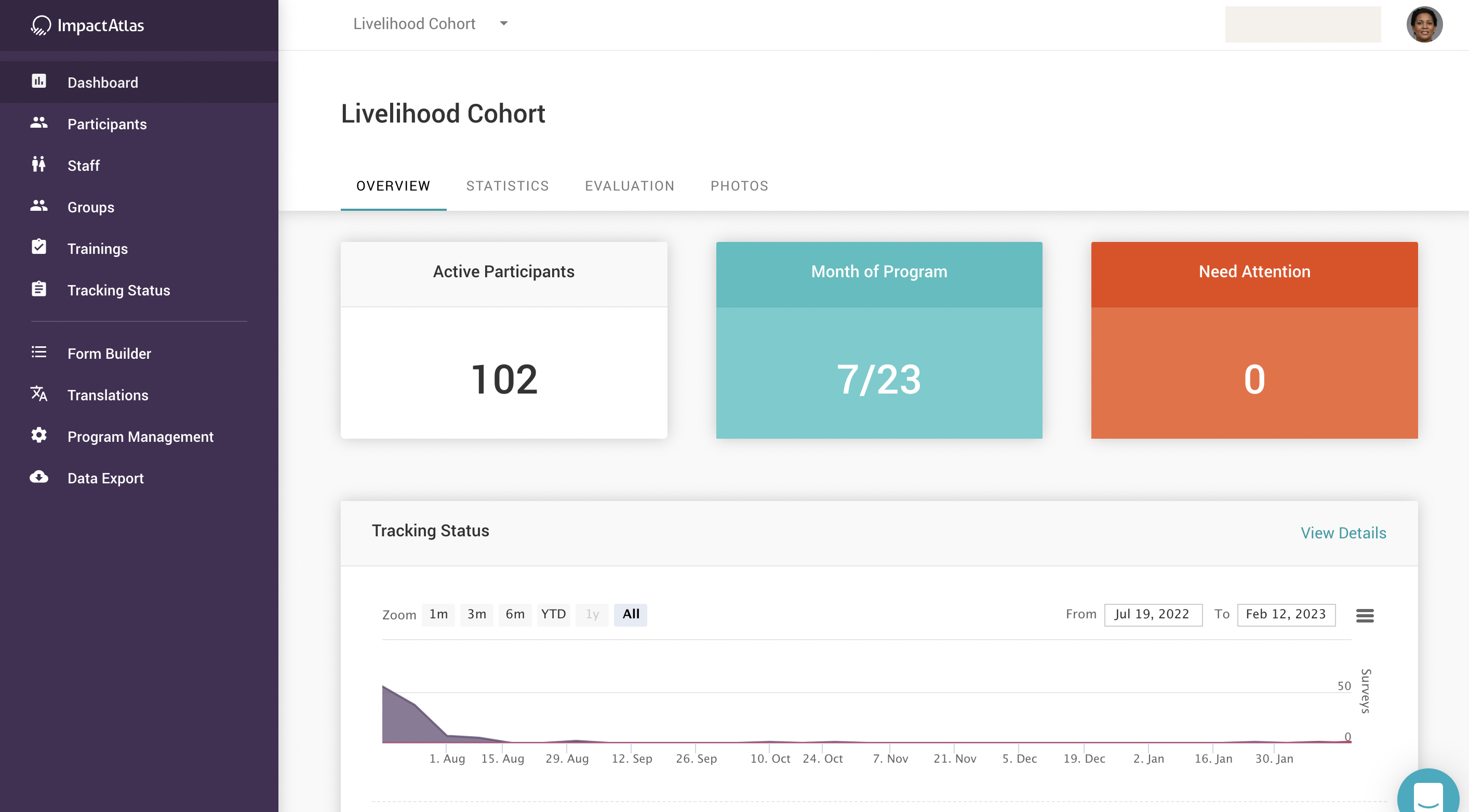Click the Program Management gear icon
The image size is (1469, 812).
click(39, 436)
